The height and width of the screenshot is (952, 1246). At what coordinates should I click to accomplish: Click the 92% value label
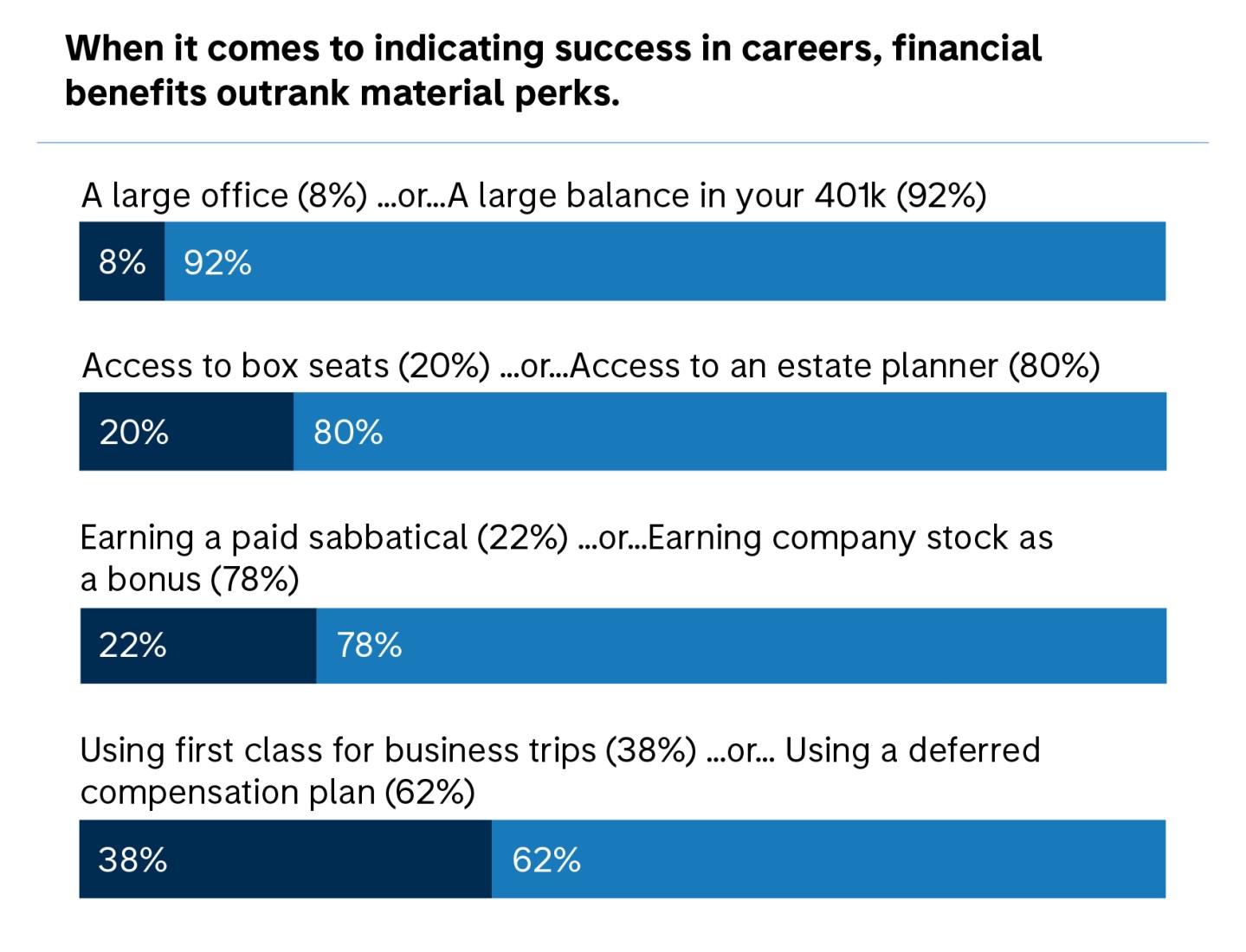pyautogui.click(x=217, y=262)
